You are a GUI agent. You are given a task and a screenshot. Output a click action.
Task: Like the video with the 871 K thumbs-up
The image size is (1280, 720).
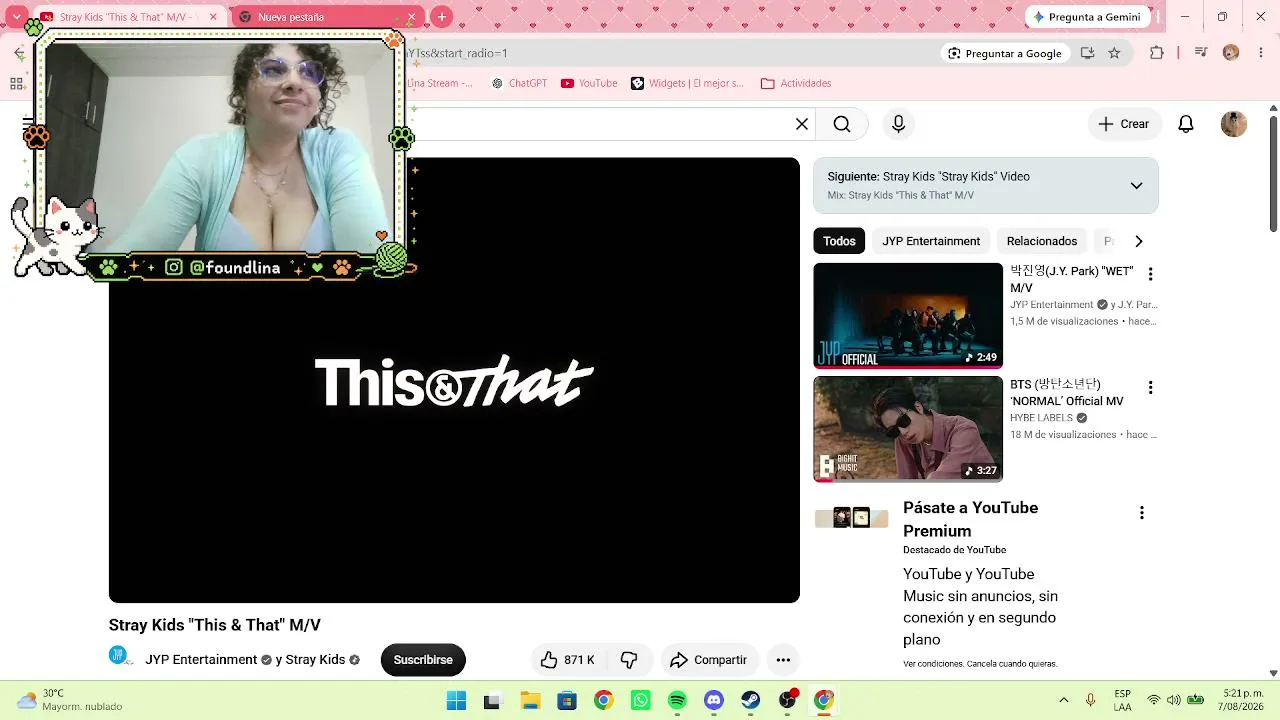(x=569, y=660)
